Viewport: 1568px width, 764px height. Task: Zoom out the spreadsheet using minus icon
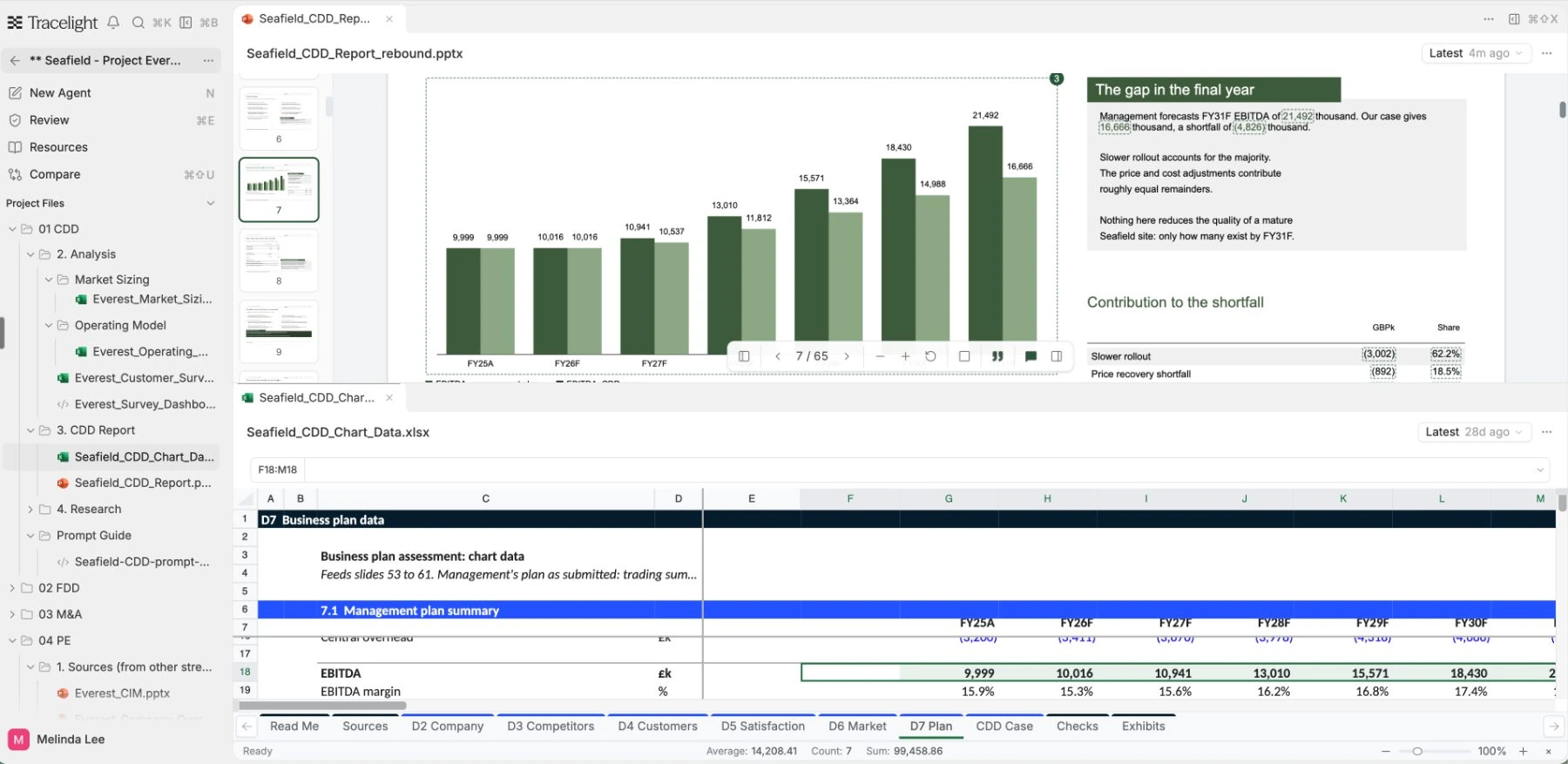pos(1385,751)
